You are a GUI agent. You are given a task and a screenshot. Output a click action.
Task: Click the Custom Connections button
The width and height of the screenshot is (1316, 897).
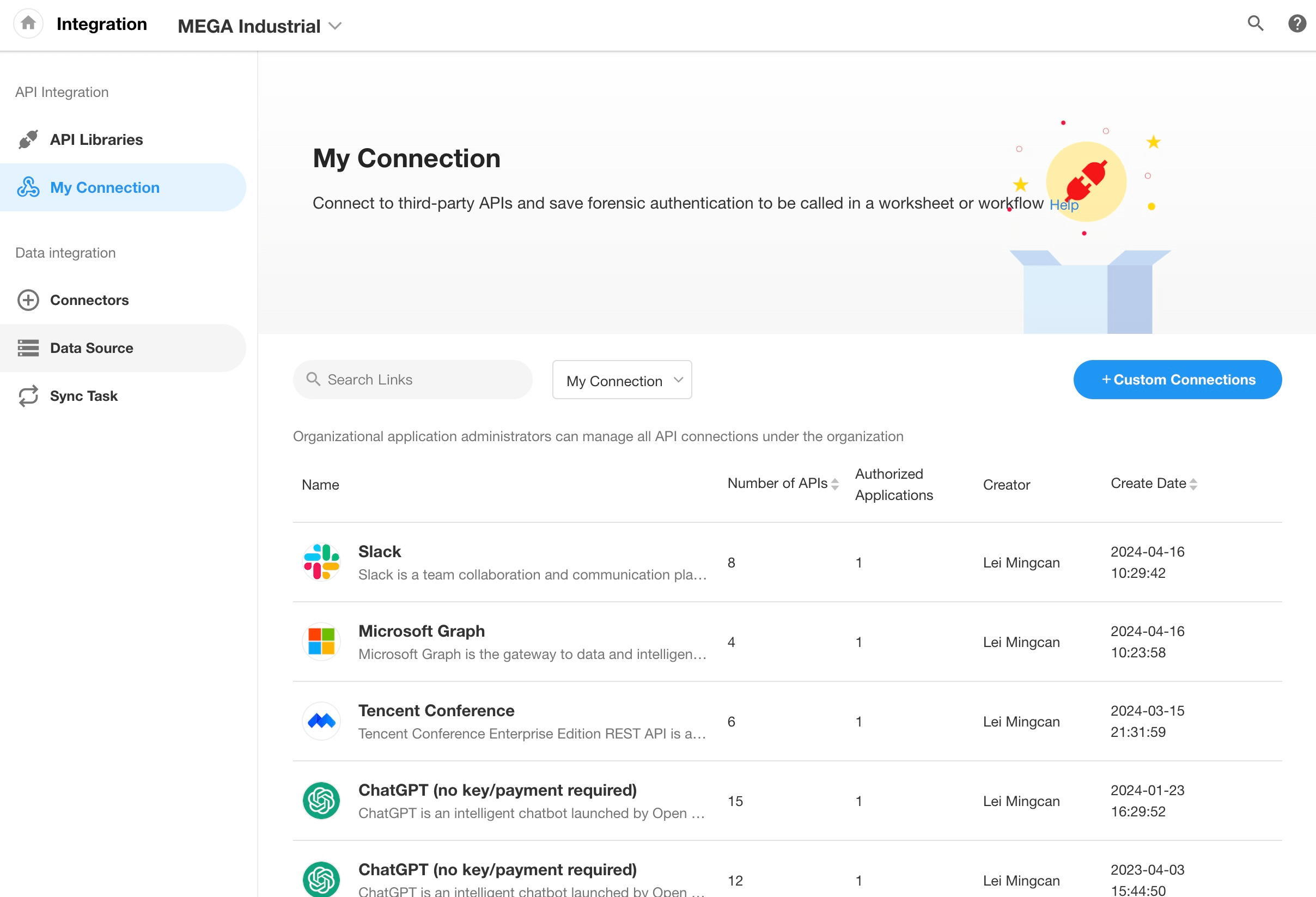tap(1177, 380)
